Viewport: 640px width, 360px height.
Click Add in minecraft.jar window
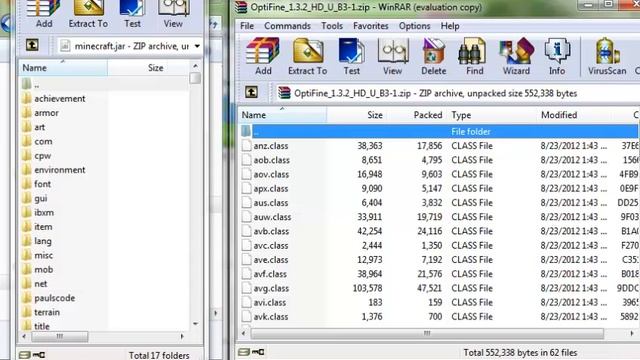(x=44, y=15)
